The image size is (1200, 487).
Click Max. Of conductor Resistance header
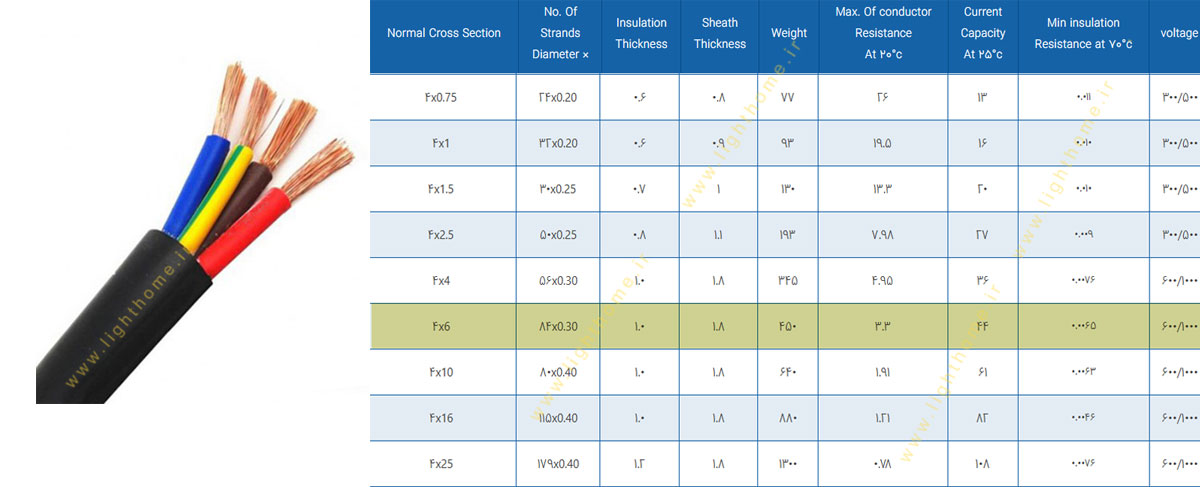click(x=883, y=33)
